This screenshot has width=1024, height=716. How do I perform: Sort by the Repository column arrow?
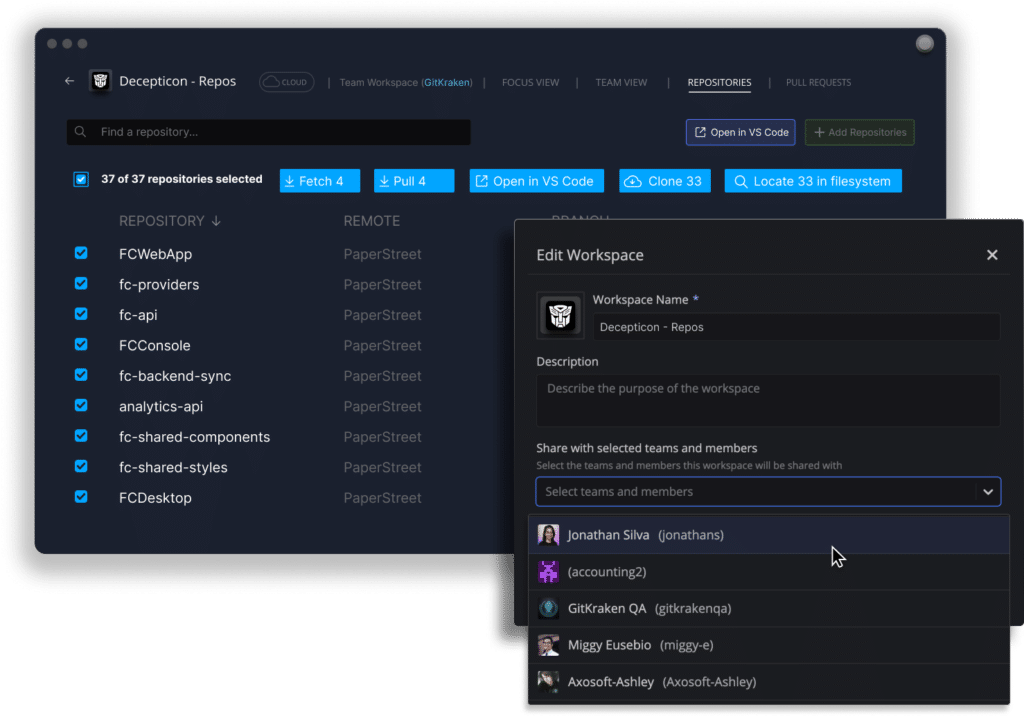click(216, 221)
